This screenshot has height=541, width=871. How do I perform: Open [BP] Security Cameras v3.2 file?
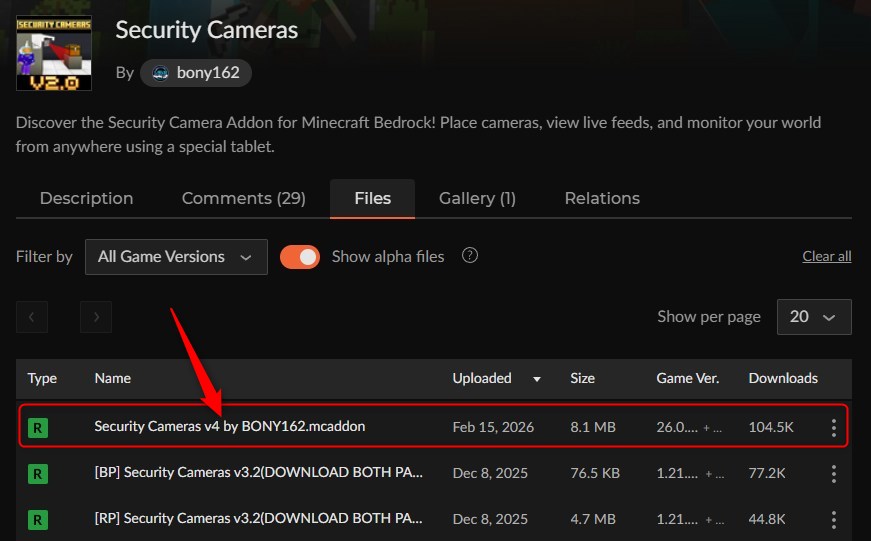pyautogui.click(x=259, y=473)
